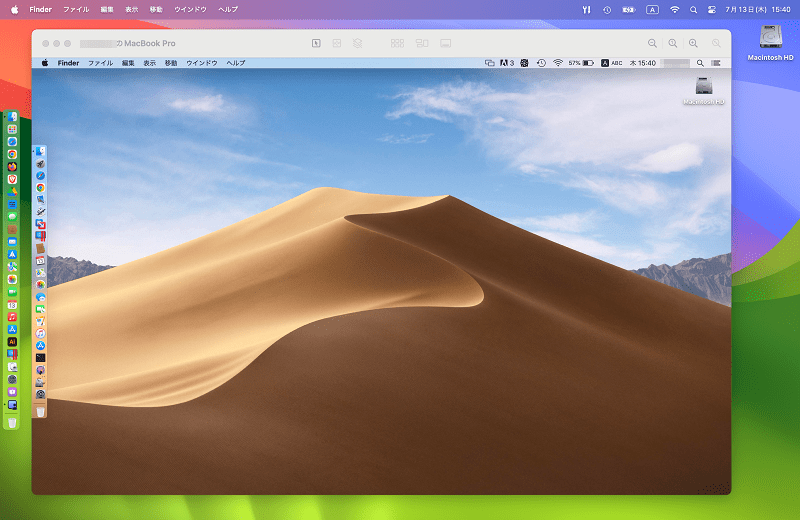Click remote clock 木 15:40
This screenshot has width=800, height=520.
643,63
